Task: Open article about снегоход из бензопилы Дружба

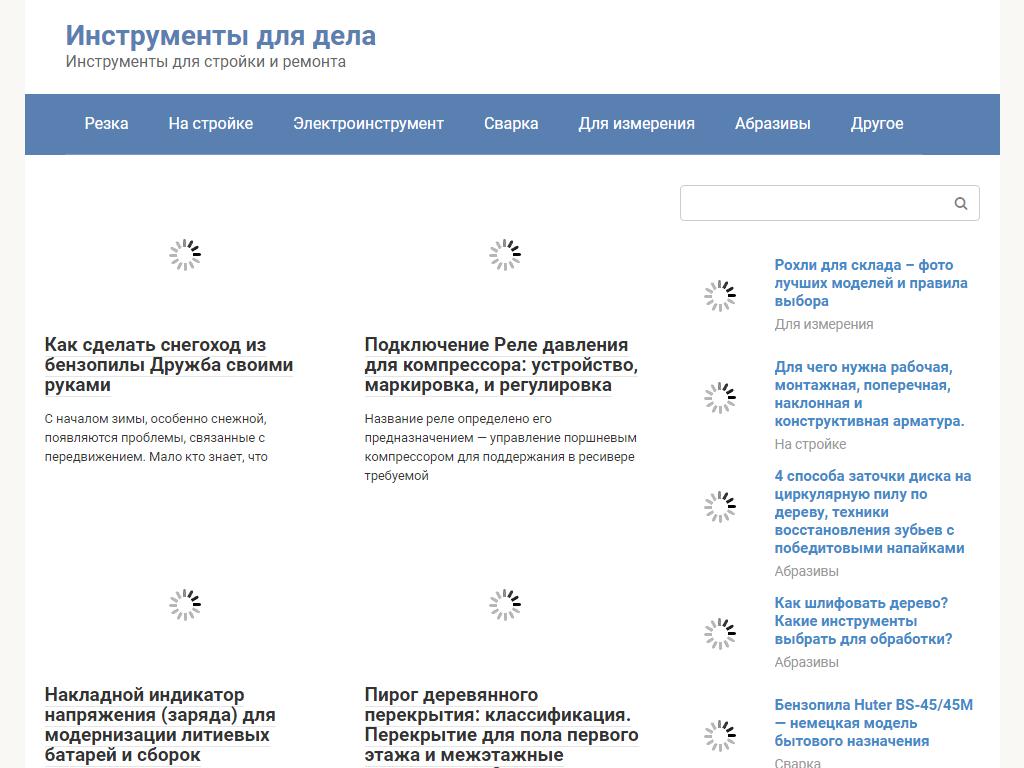Action: click(169, 365)
